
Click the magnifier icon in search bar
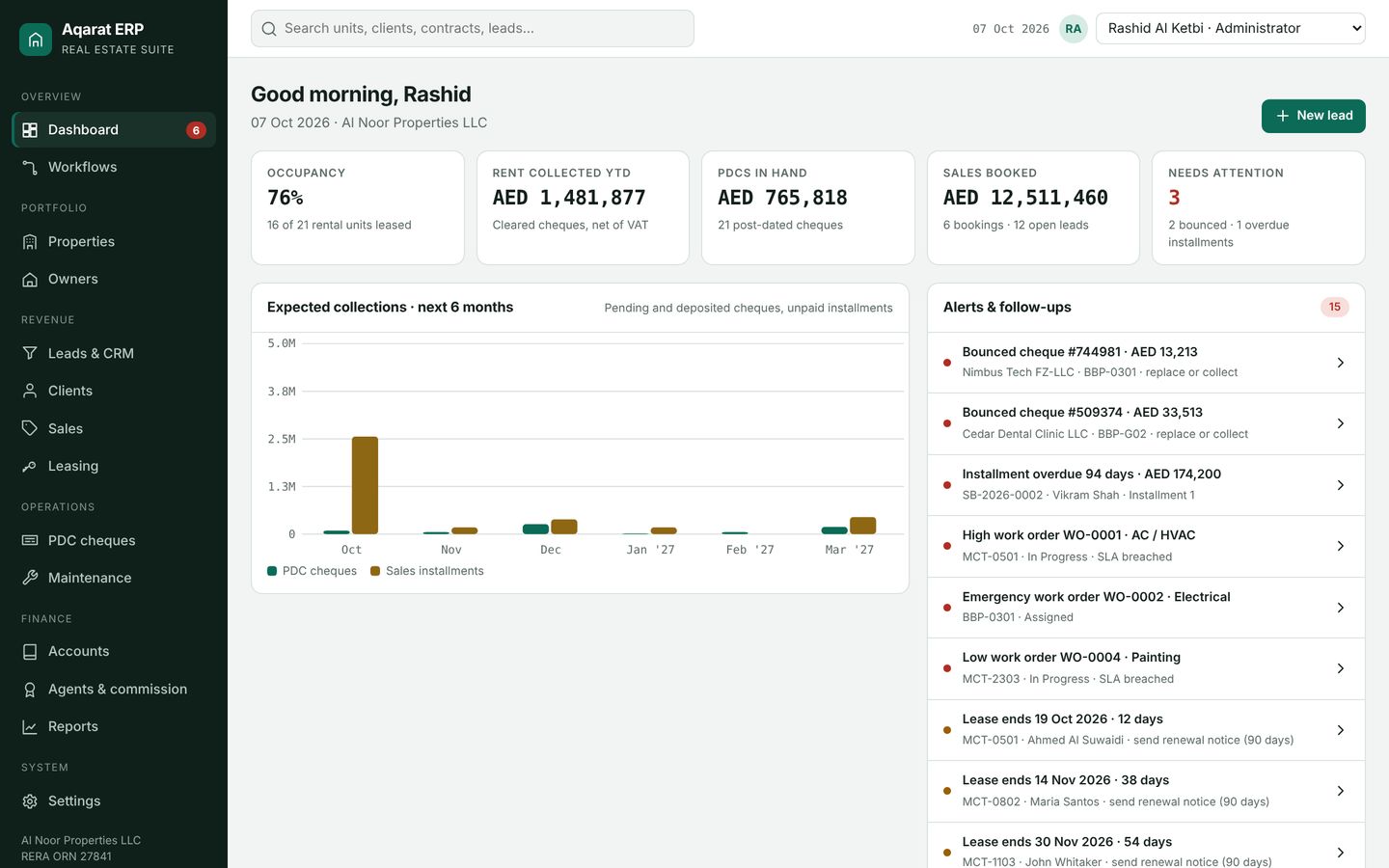[x=269, y=29]
